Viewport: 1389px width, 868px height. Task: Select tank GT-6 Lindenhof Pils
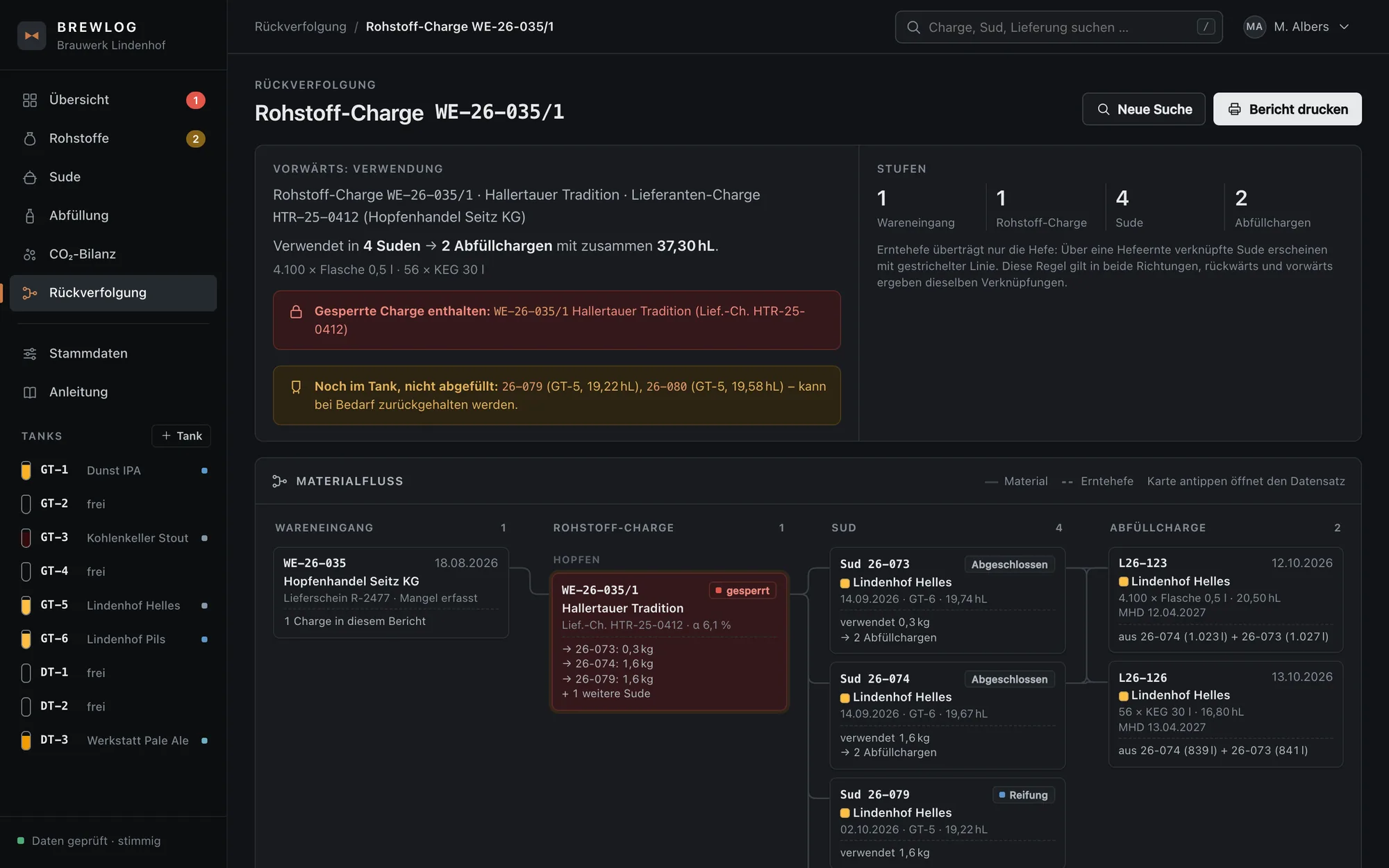pos(115,639)
